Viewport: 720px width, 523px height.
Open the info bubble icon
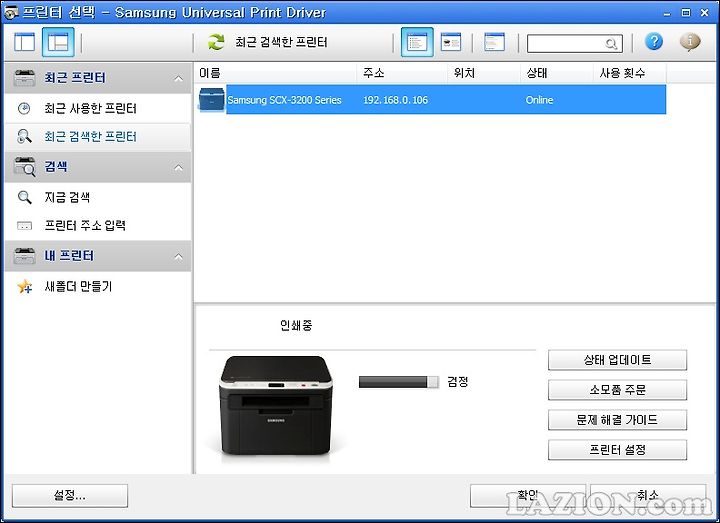click(690, 42)
